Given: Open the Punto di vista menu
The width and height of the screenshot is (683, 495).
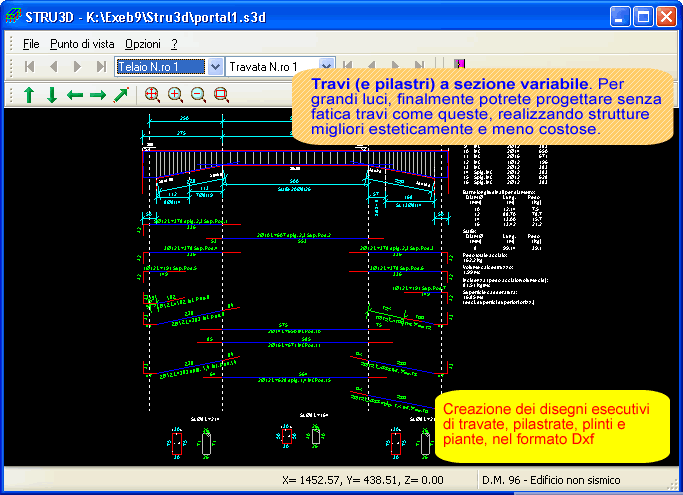Looking at the screenshot, I should click(82, 44).
